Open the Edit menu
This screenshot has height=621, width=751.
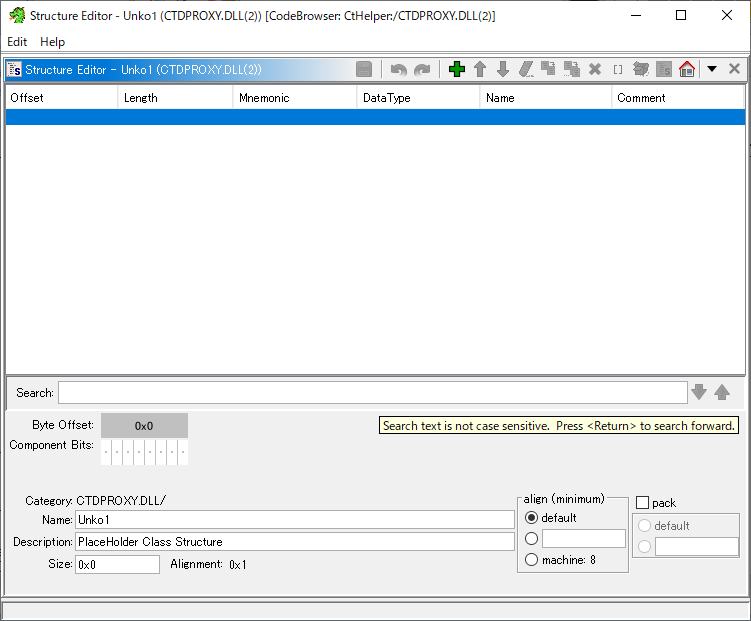[x=17, y=42]
